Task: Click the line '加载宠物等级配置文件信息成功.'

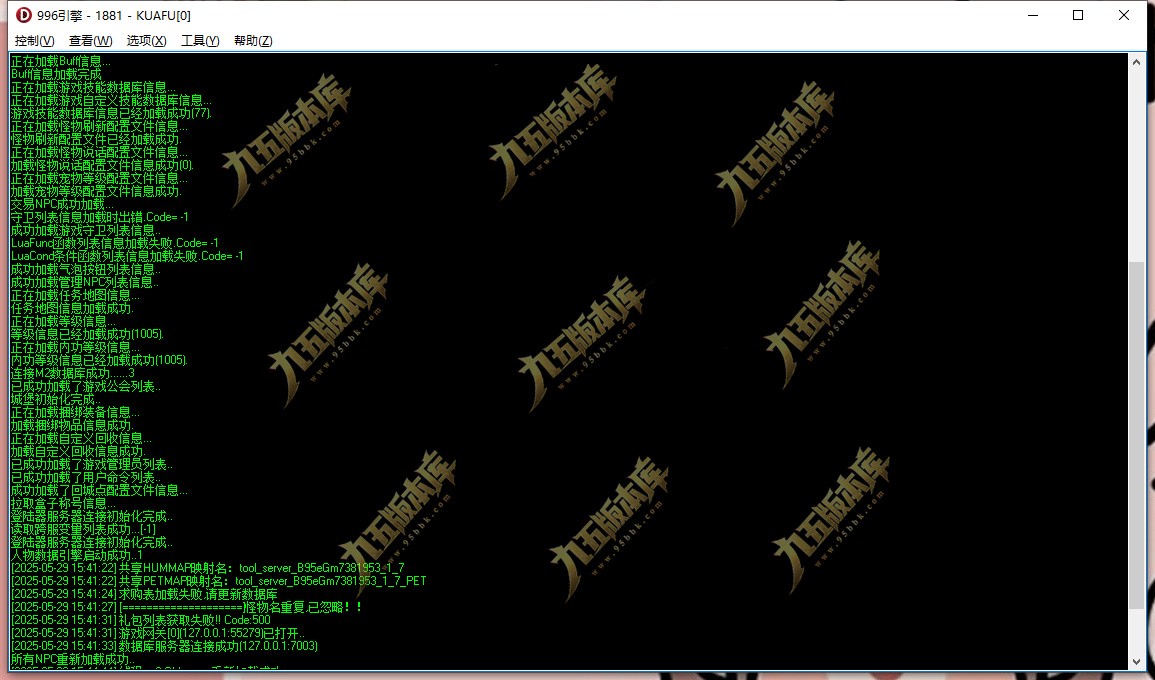Action: (96, 192)
